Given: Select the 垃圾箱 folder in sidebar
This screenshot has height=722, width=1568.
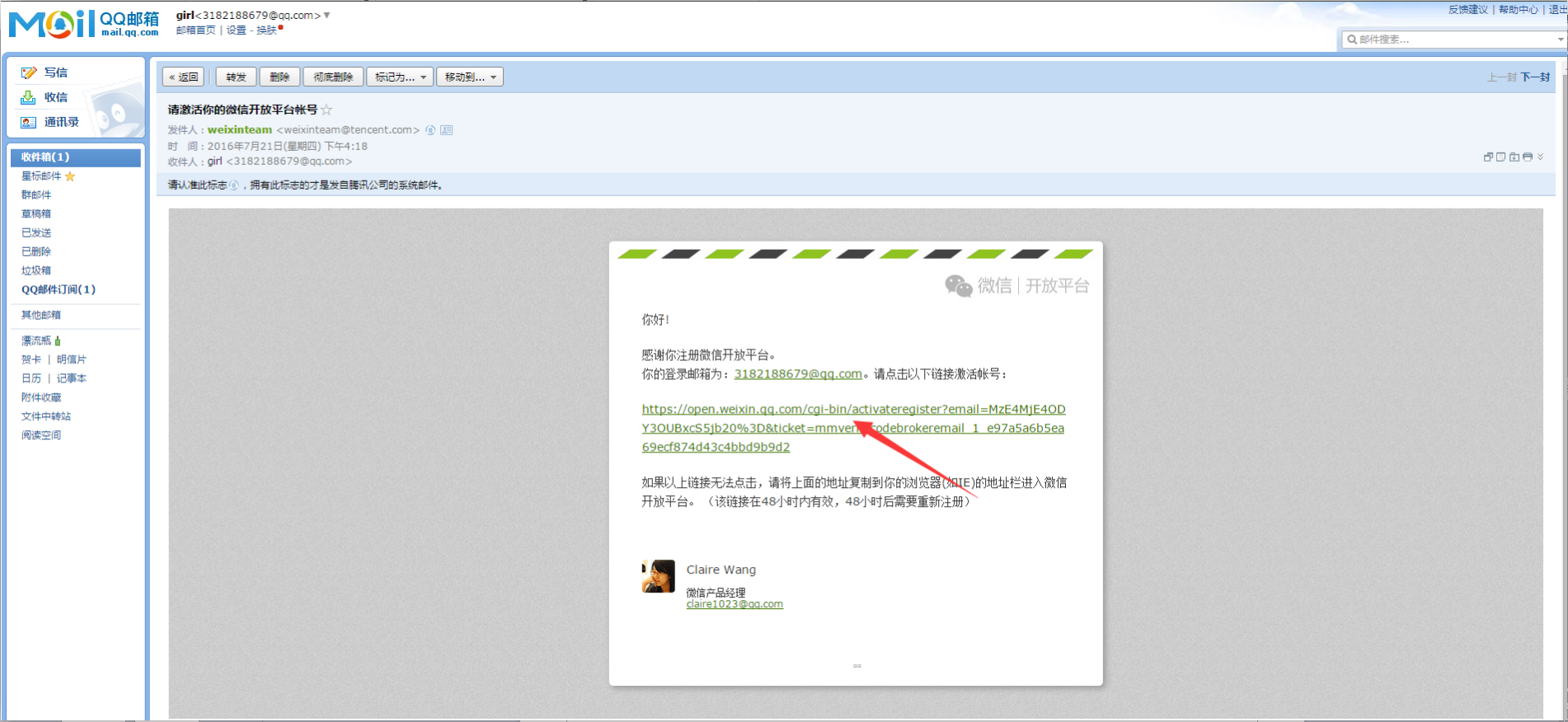Looking at the screenshot, I should 36,270.
